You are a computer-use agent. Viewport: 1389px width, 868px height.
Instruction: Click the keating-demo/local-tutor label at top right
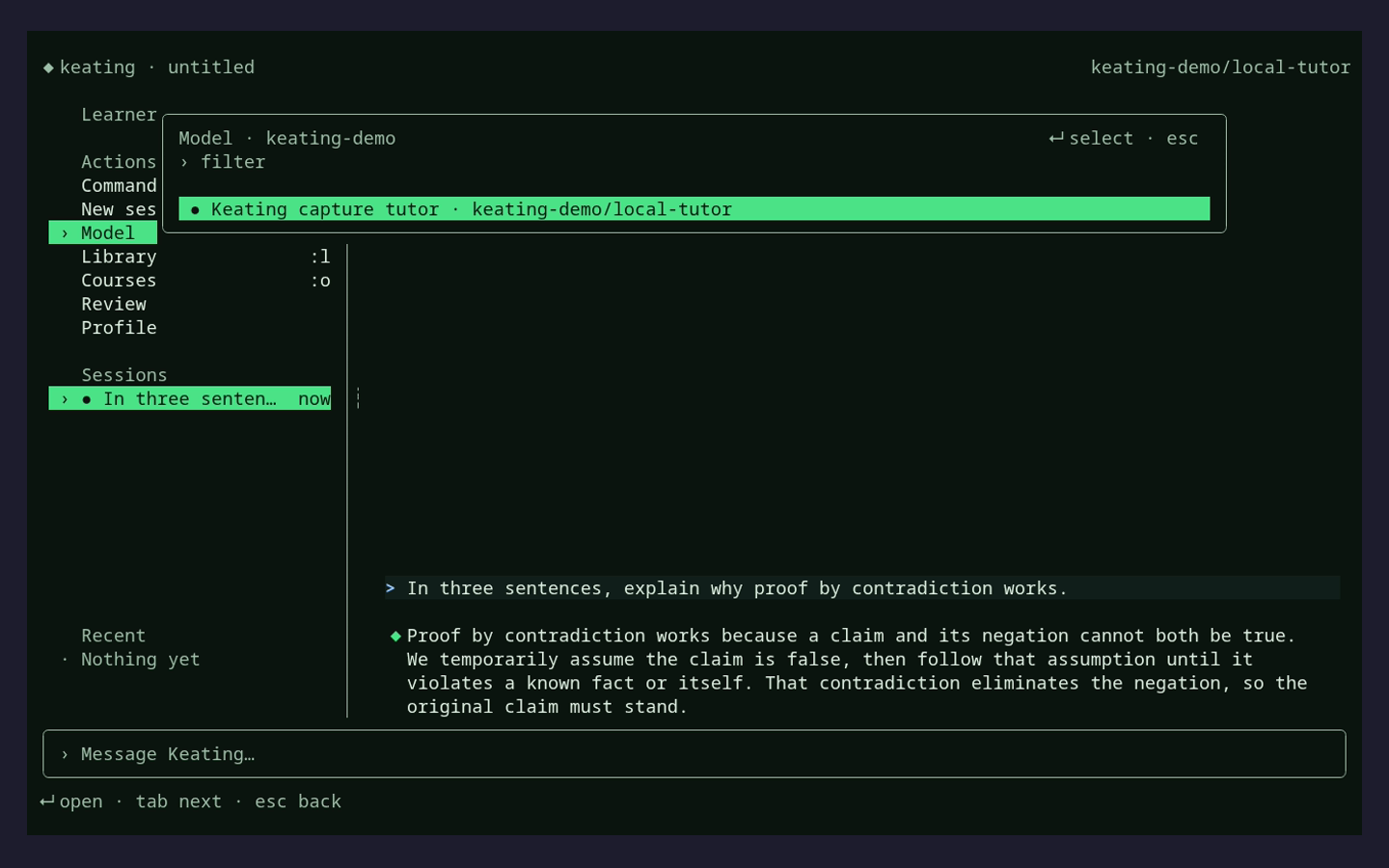pyautogui.click(x=1220, y=68)
